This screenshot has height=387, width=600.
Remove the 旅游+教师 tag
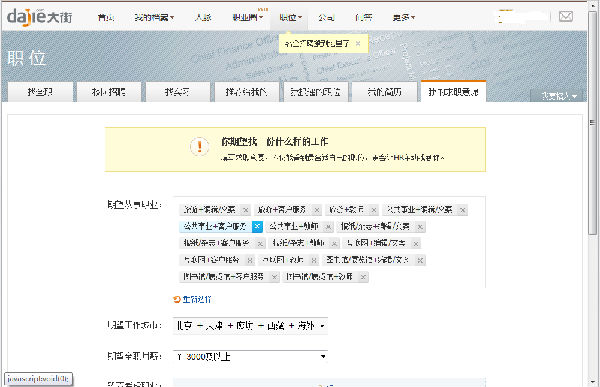374,210
